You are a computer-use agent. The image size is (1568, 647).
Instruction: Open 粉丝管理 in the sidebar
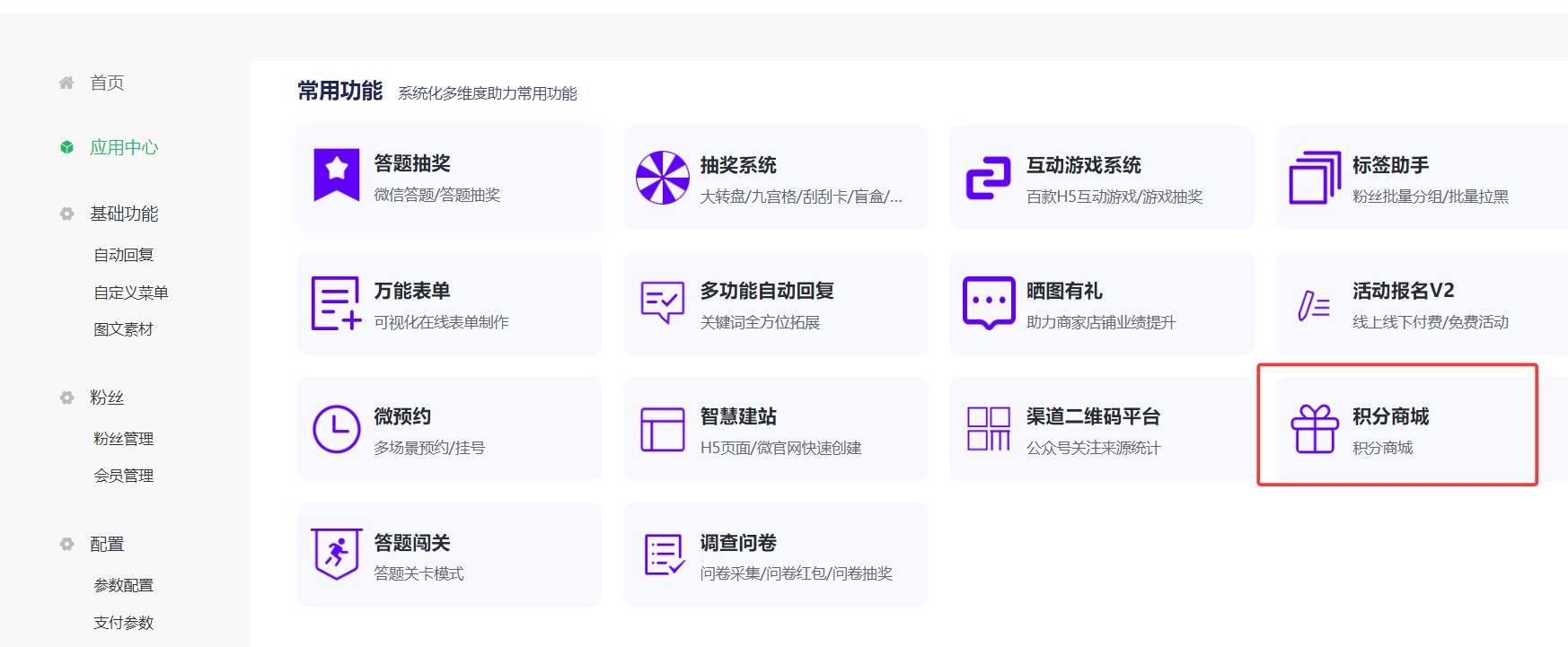(x=124, y=439)
